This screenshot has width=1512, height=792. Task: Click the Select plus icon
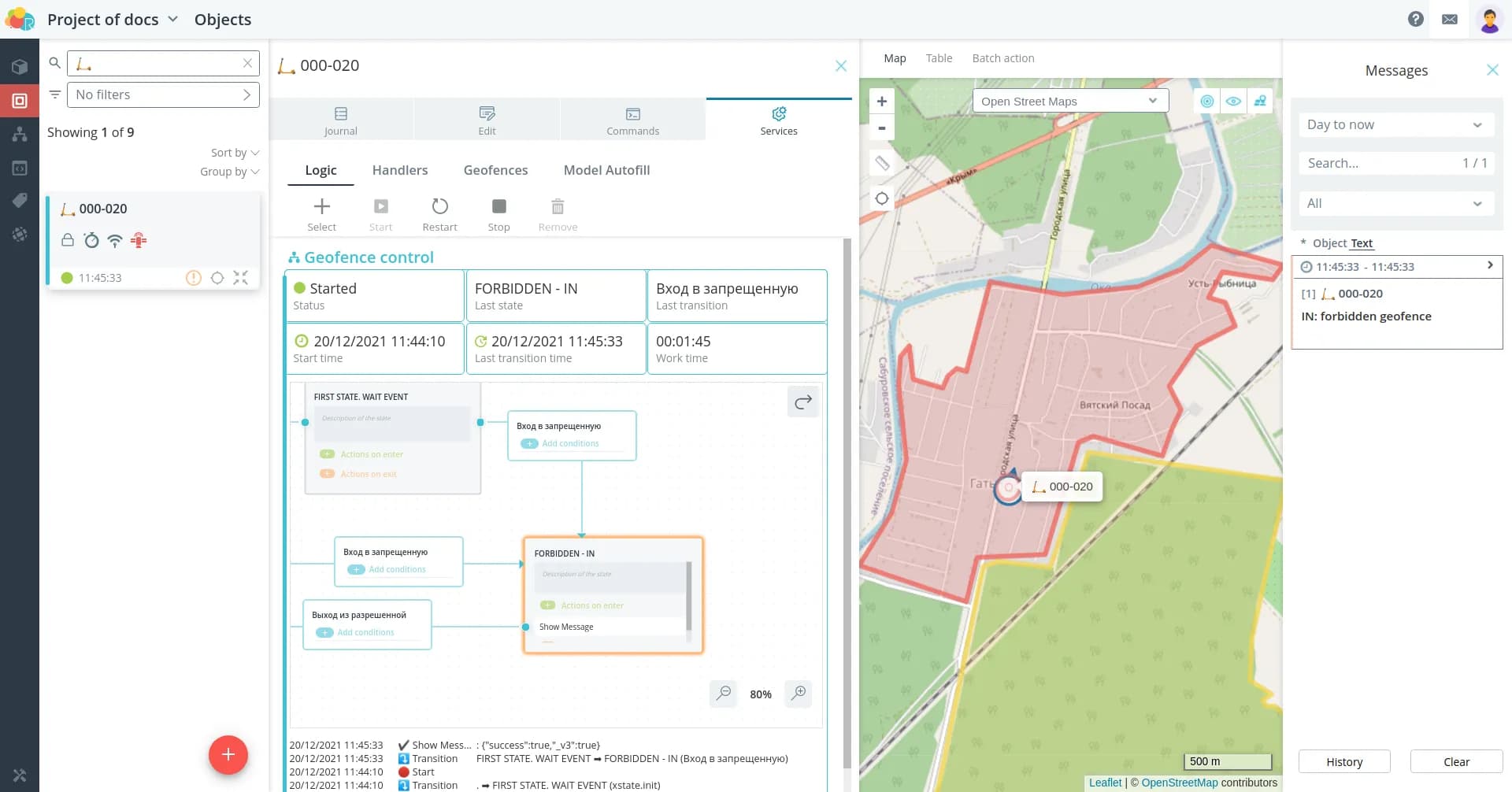point(321,207)
